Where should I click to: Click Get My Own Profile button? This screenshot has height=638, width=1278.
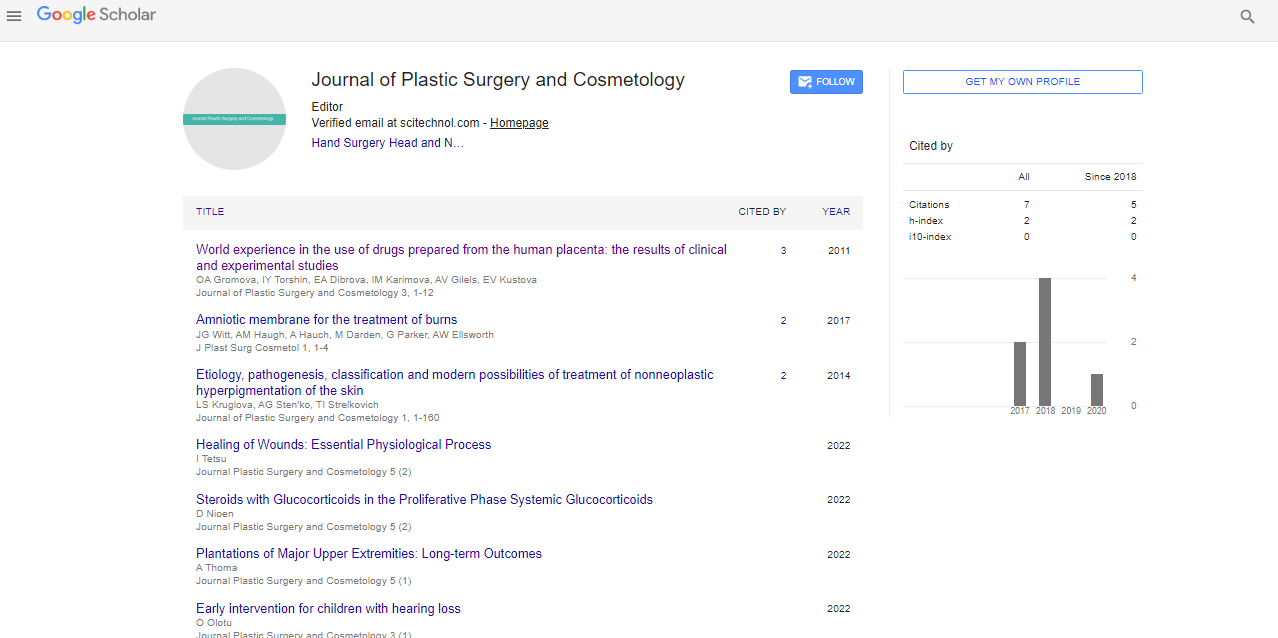[1022, 82]
